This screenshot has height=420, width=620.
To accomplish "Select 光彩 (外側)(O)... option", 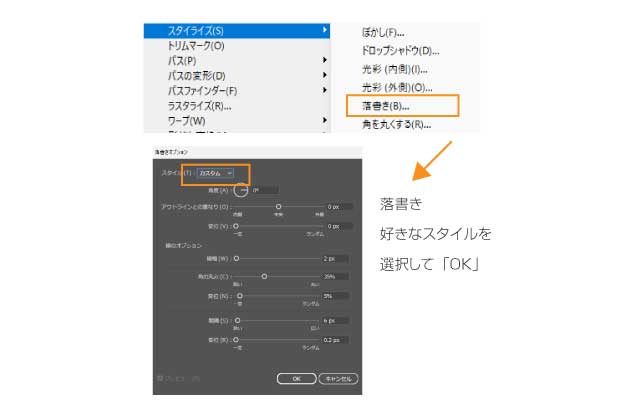I will (394, 87).
